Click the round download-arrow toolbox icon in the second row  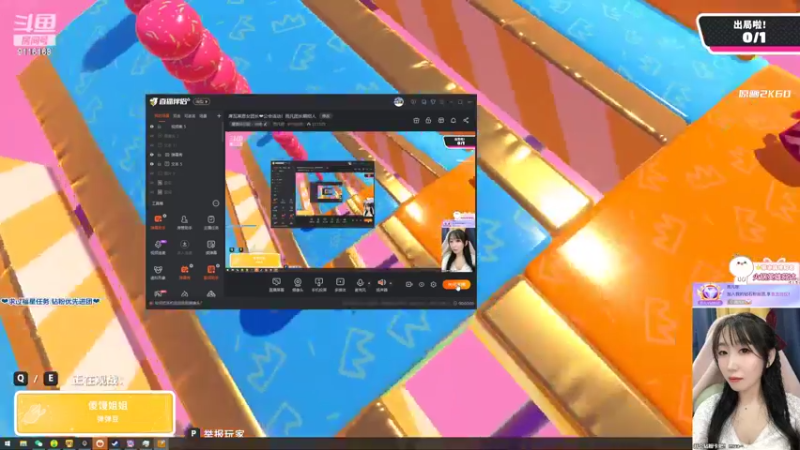tap(184, 244)
